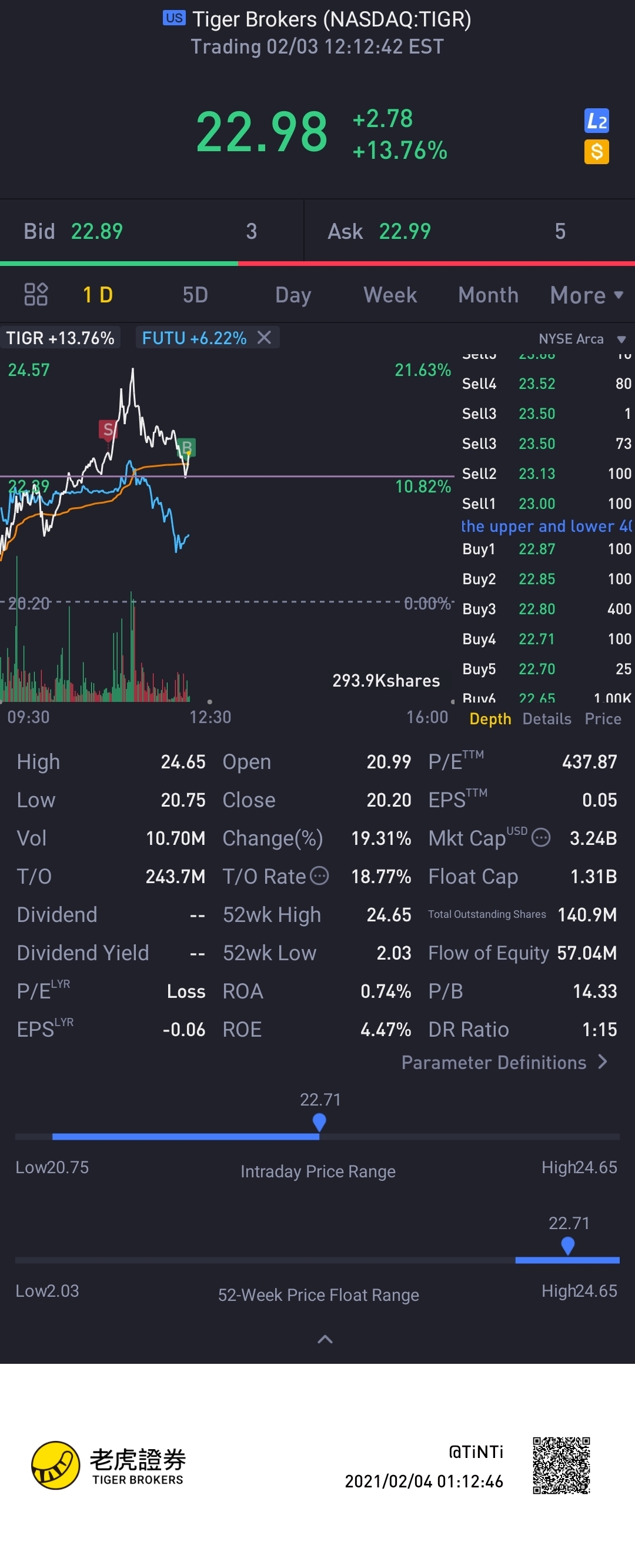Viewport: 635px width, 1568px height.
Task: Tap the Intraday Price Range slider marker
Action: [x=319, y=1121]
